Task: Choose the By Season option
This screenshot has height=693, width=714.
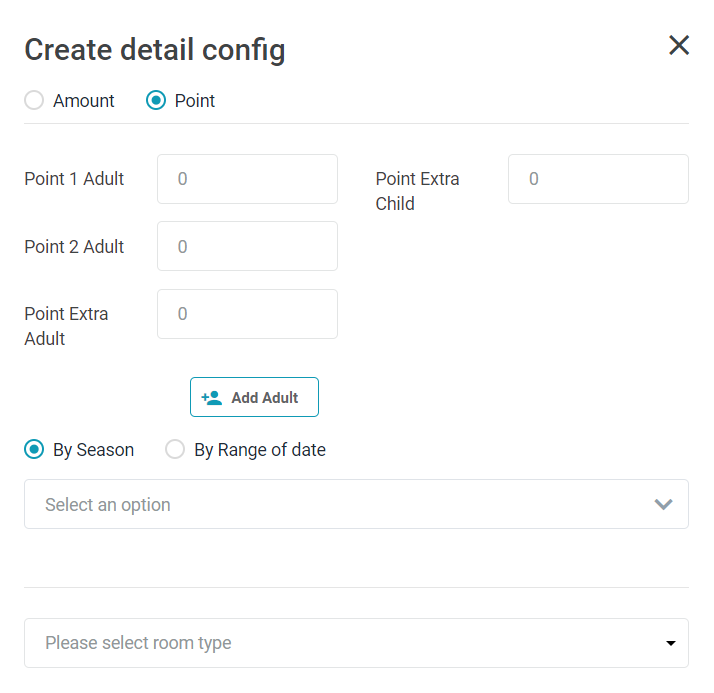Action: coord(34,449)
